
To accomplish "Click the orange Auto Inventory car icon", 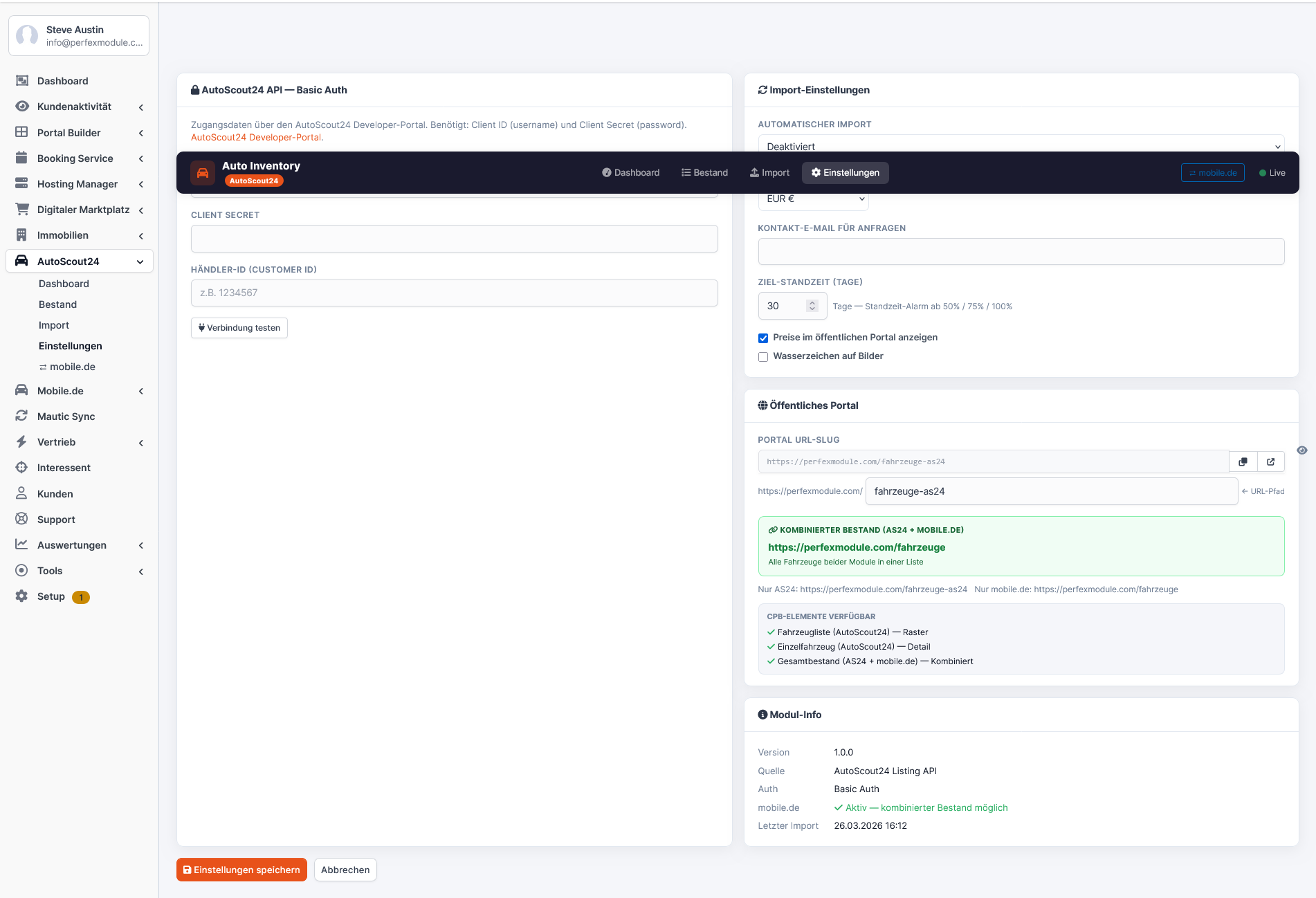I will tap(203, 173).
